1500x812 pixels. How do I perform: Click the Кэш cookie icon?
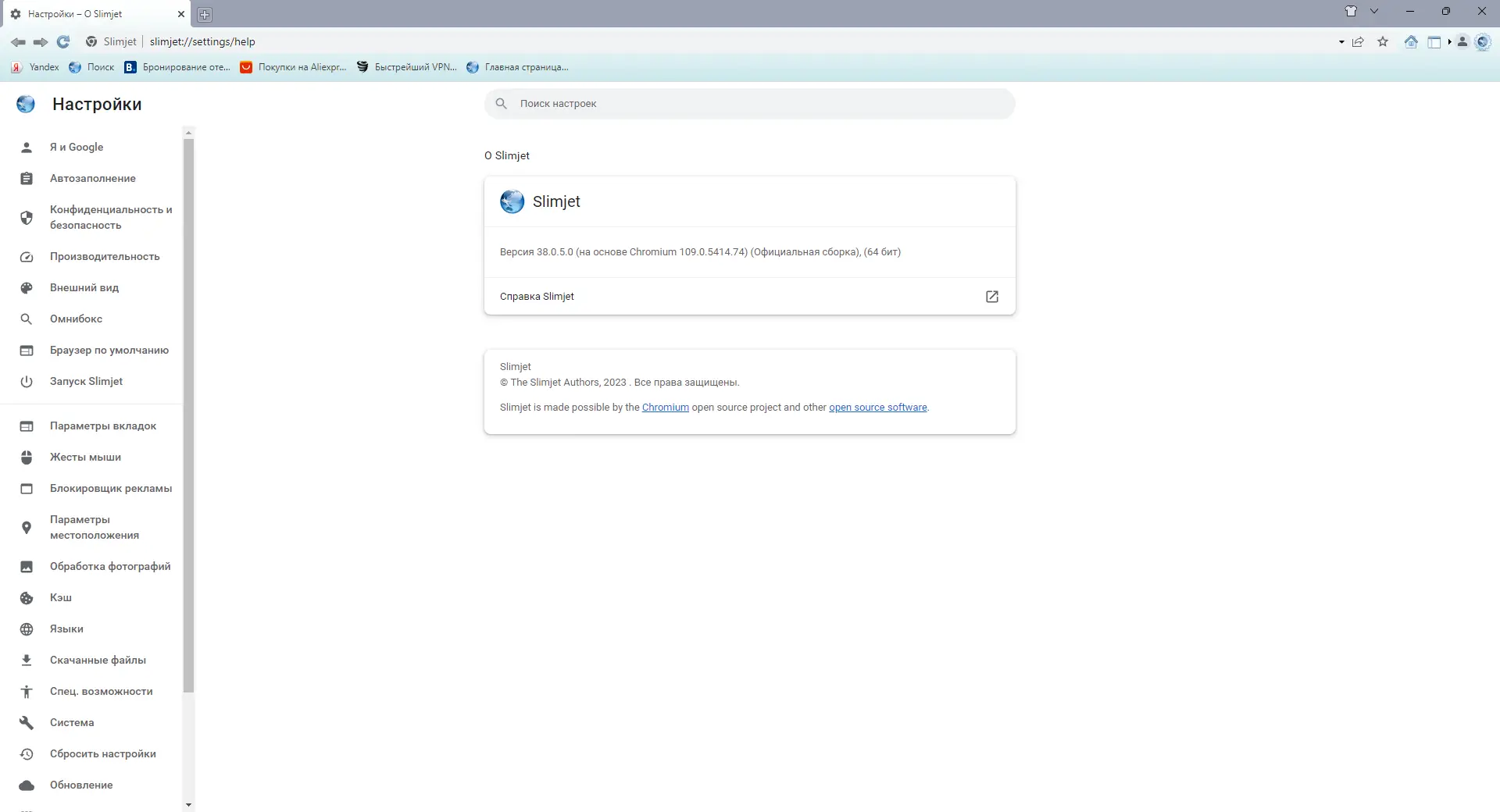point(27,598)
